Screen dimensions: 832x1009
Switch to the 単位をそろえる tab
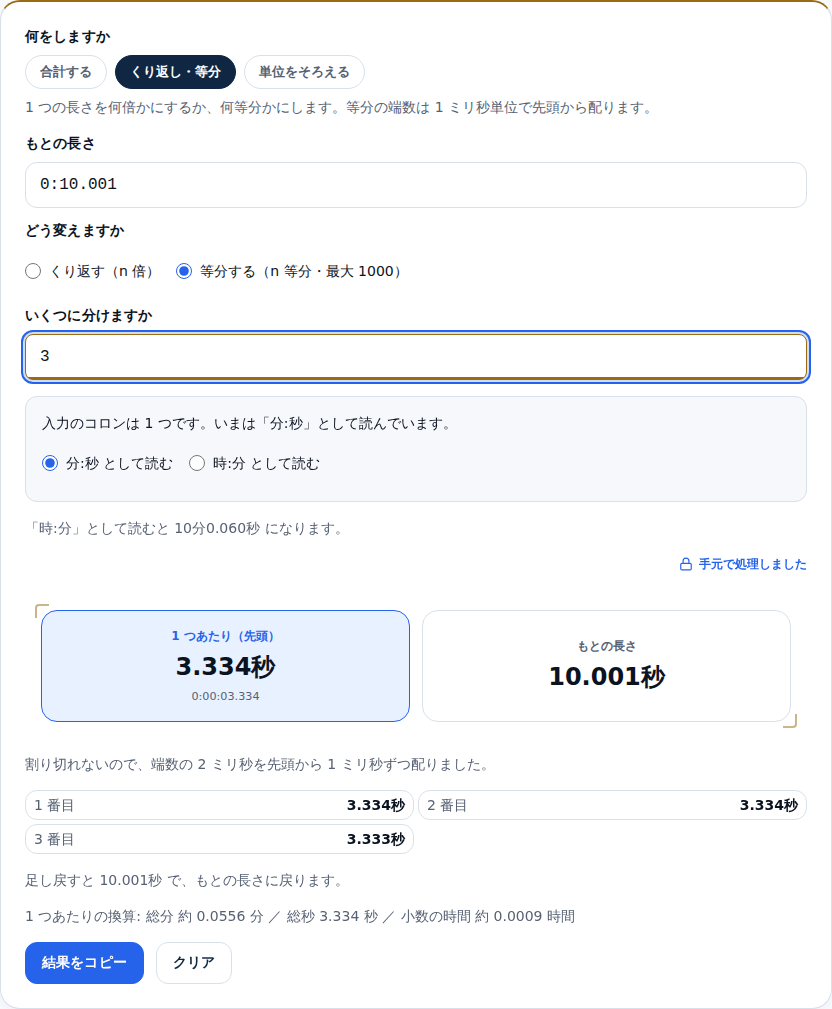[x=304, y=72]
